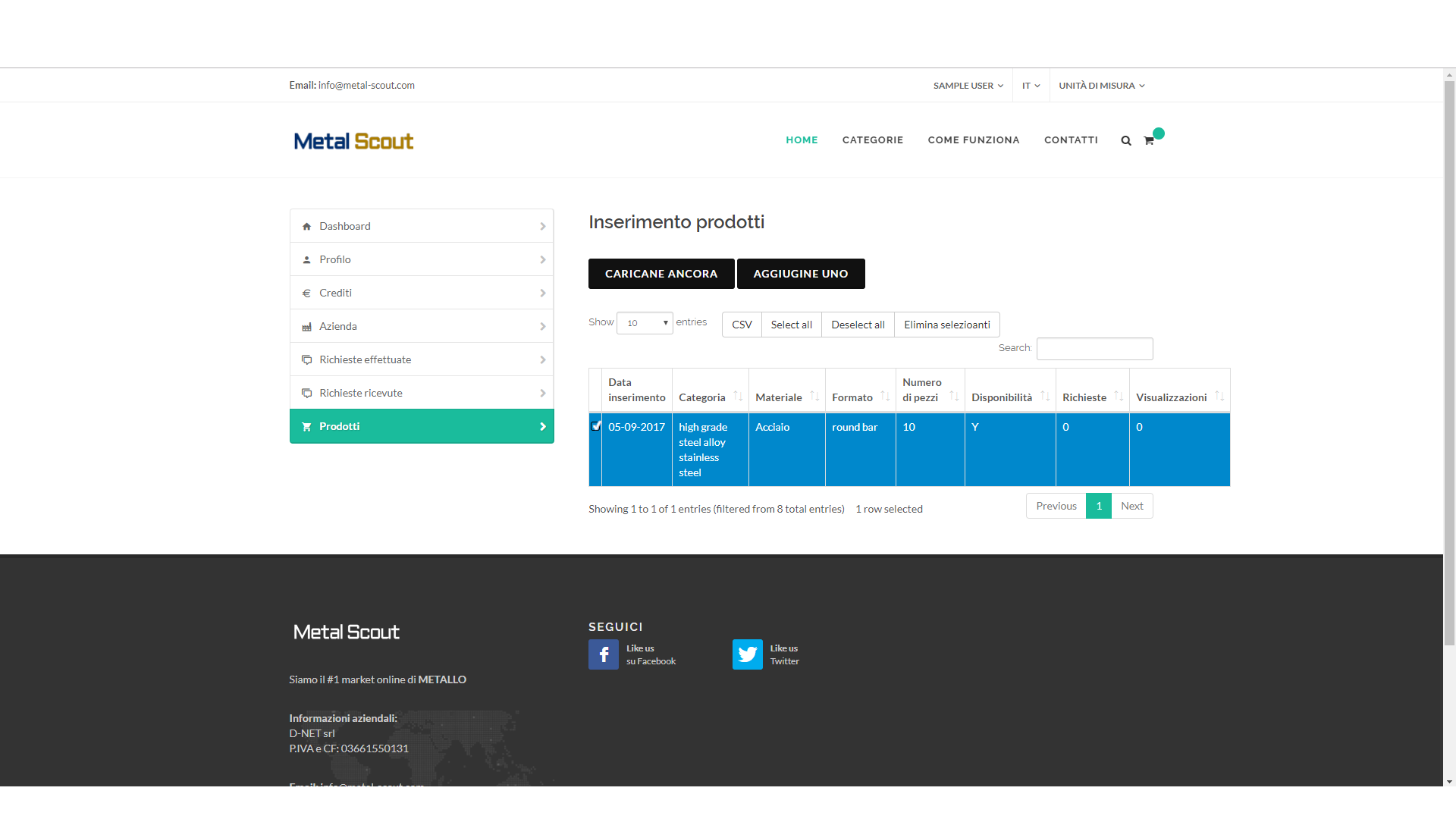Expand Richieste effettuate chevron
This screenshot has width=1456, height=819.
pos(543,359)
